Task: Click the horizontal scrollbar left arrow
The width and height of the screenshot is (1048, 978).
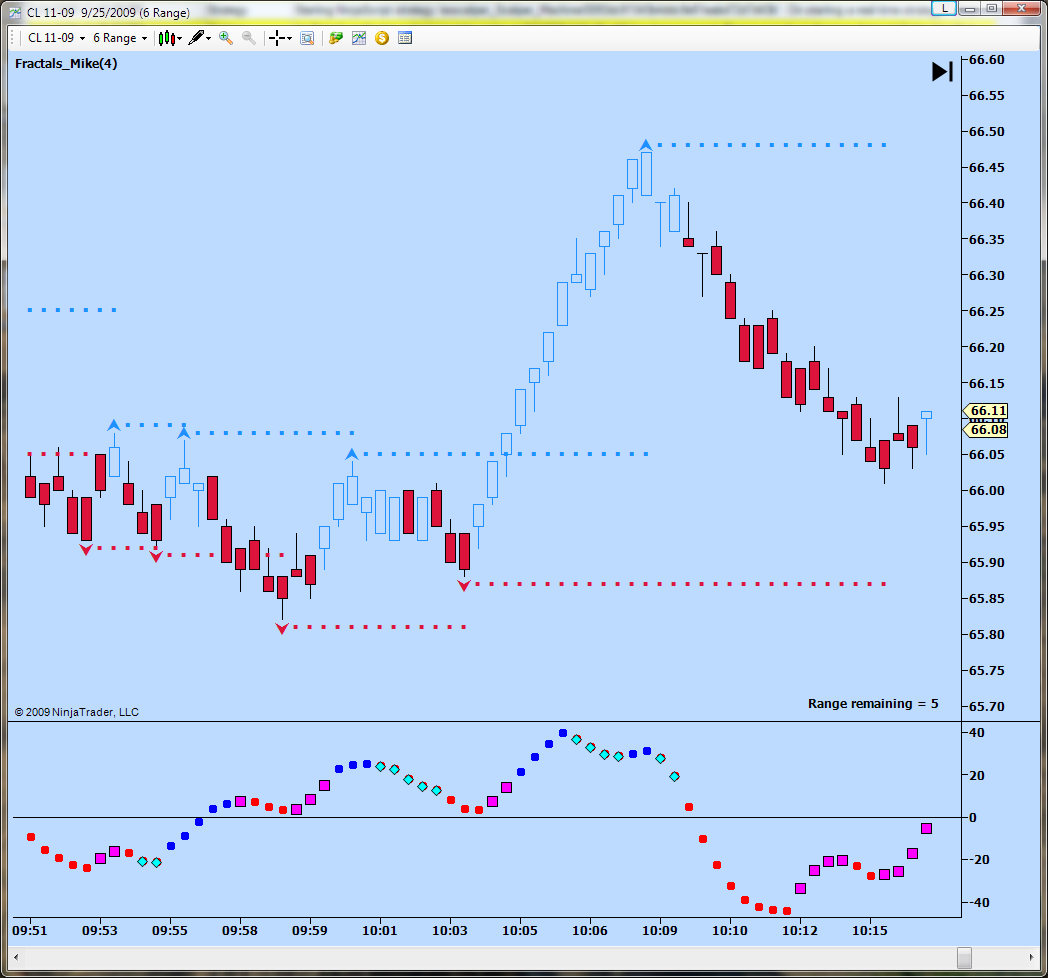Action: pos(16,957)
